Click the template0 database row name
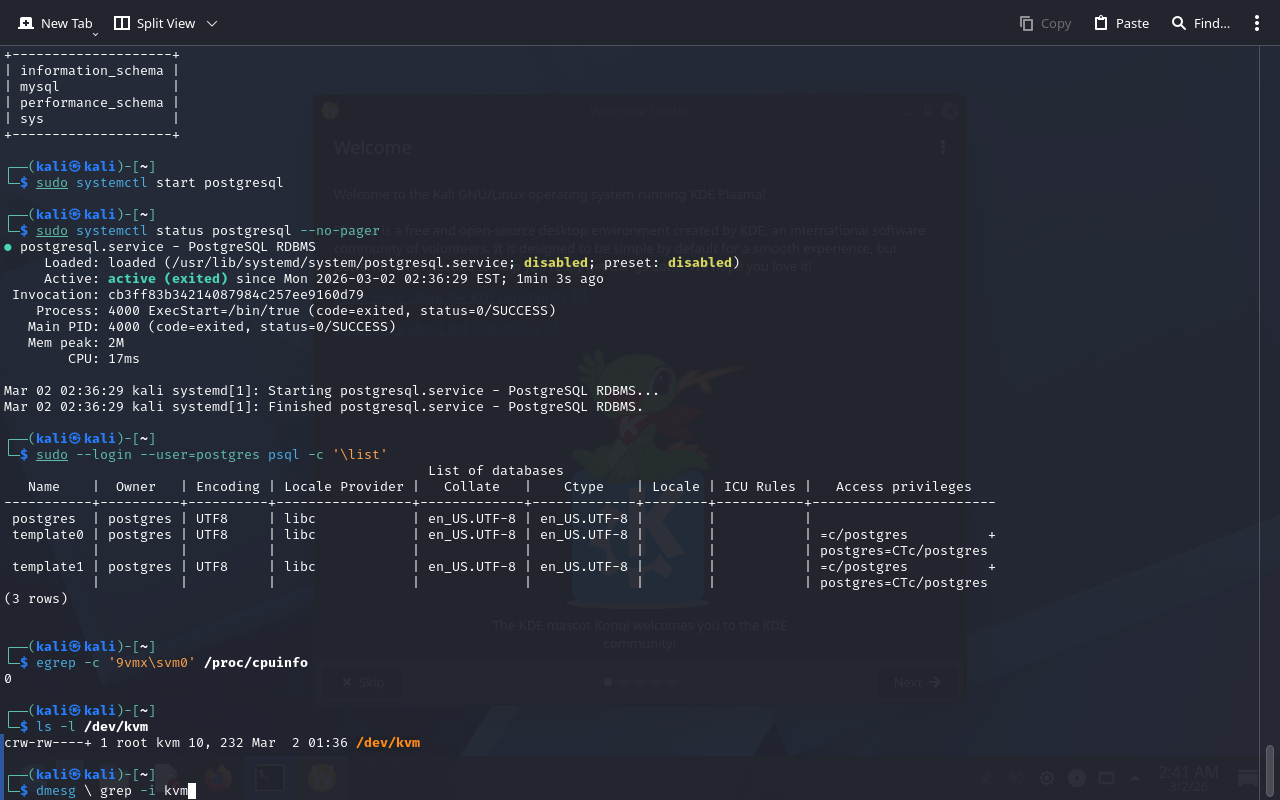Image resolution: width=1280 pixels, height=800 pixels. [48, 535]
